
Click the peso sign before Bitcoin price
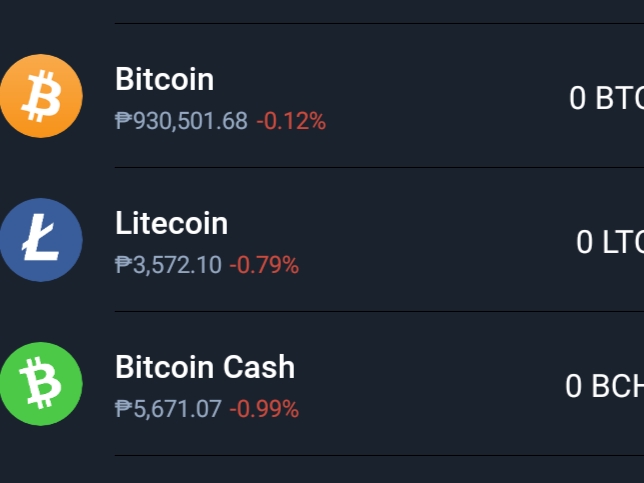pyautogui.click(x=124, y=121)
